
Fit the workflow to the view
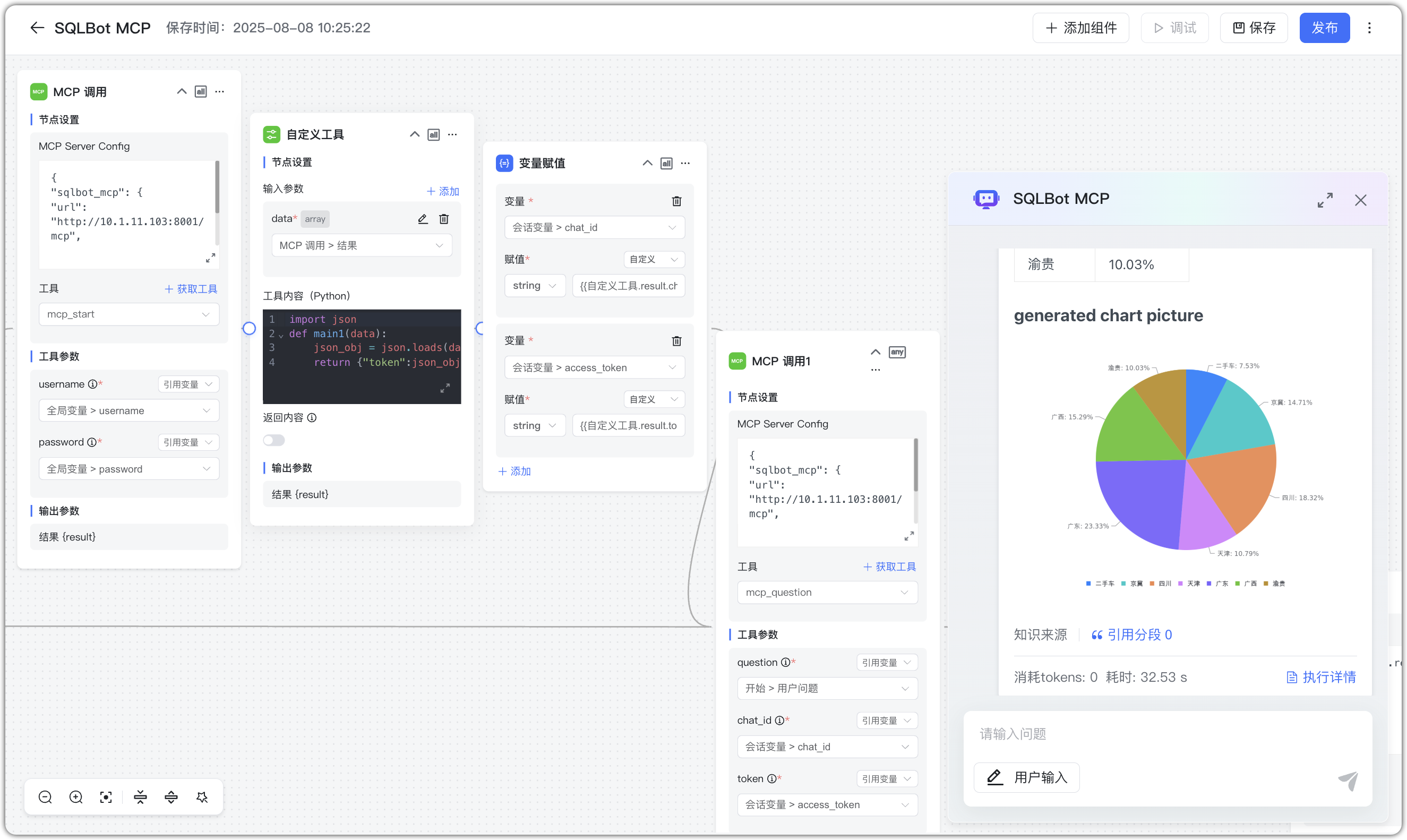click(106, 796)
